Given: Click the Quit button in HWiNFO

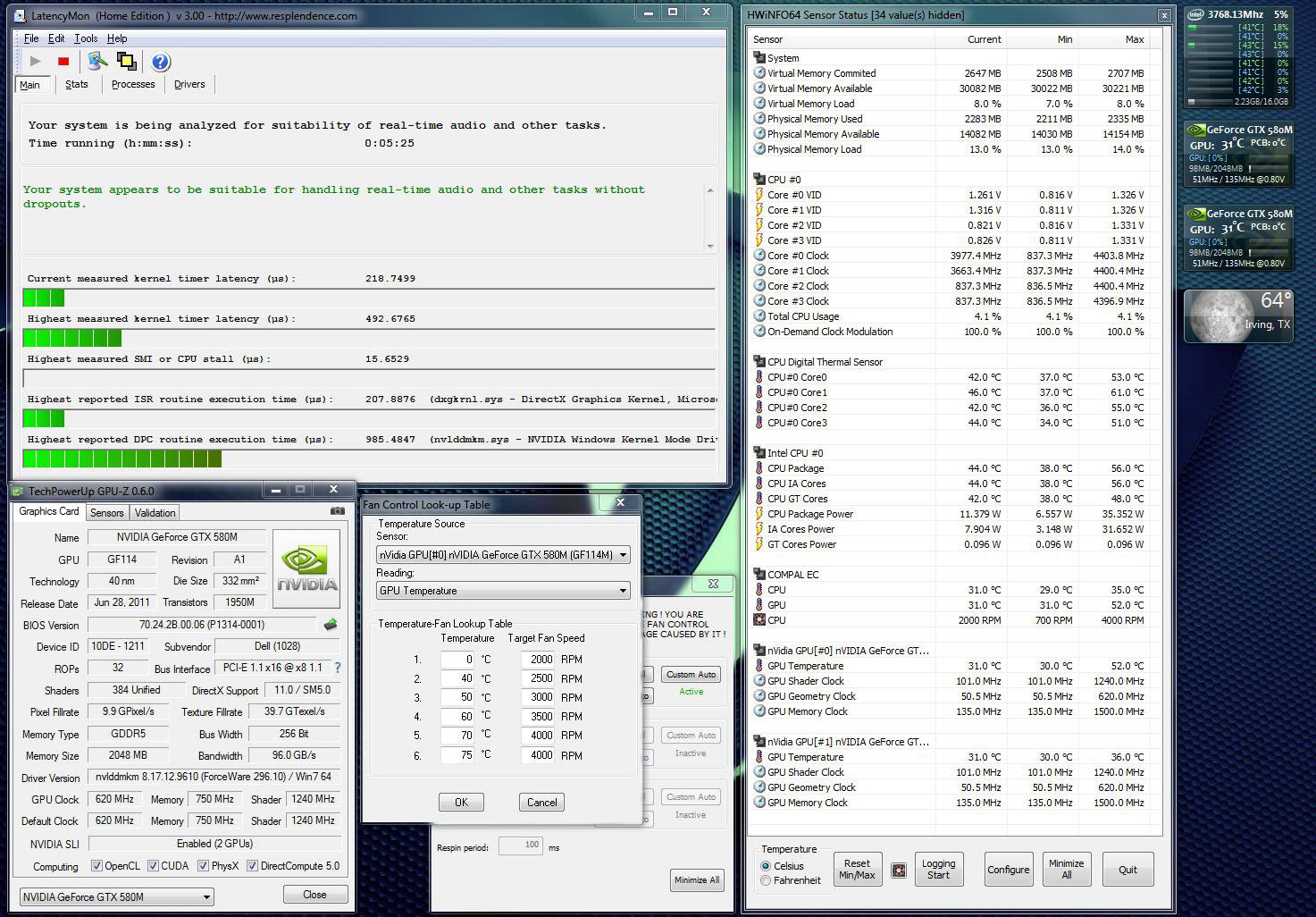Looking at the screenshot, I should tap(1127, 870).
